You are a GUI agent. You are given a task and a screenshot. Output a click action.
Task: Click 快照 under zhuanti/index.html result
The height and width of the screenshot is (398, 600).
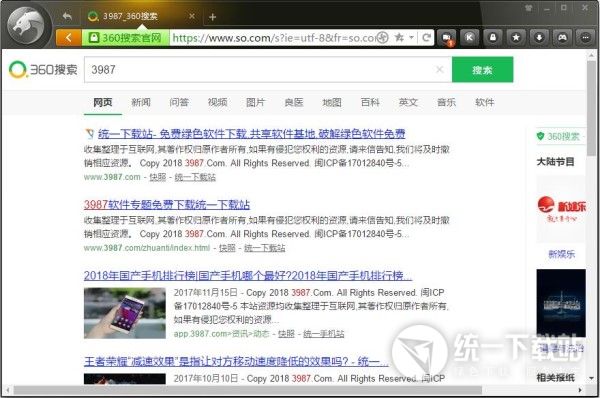227,248
